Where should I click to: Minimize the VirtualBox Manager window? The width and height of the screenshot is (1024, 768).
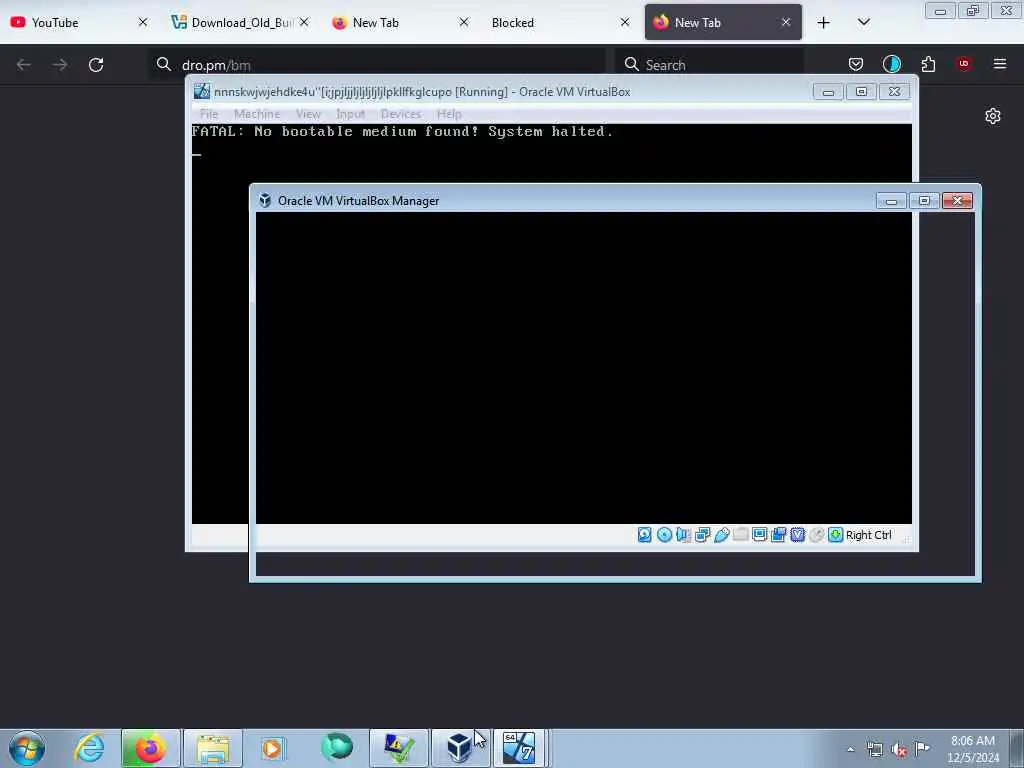coord(891,200)
